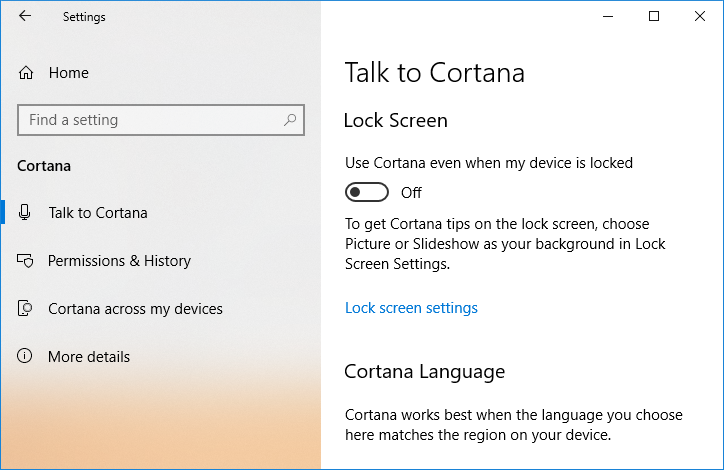Screen dimensions: 724x470
Task: Minimize the Settings window
Action: 609,16
